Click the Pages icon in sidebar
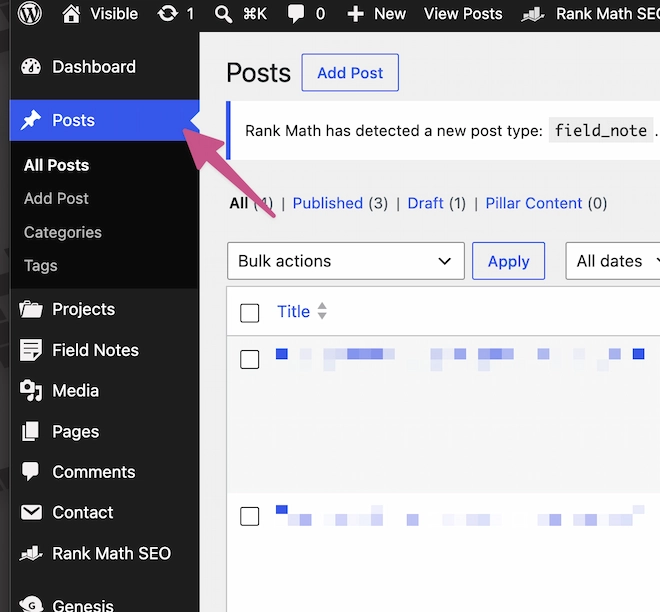Image resolution: width=660 pixels, height=612 pixels. click(x=30, y=431)
